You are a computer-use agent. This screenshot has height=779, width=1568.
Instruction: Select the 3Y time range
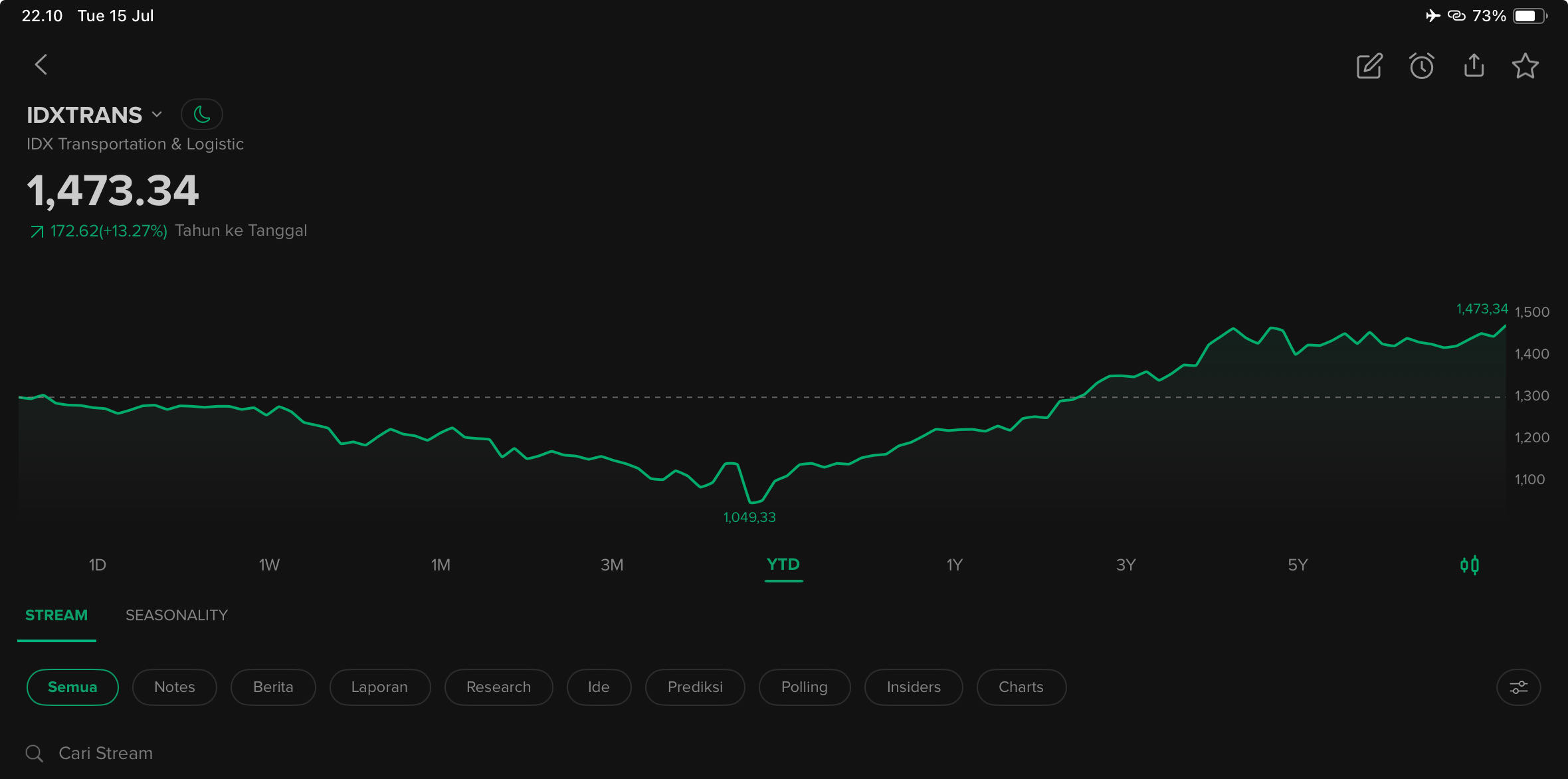[x=1126, y=565]
